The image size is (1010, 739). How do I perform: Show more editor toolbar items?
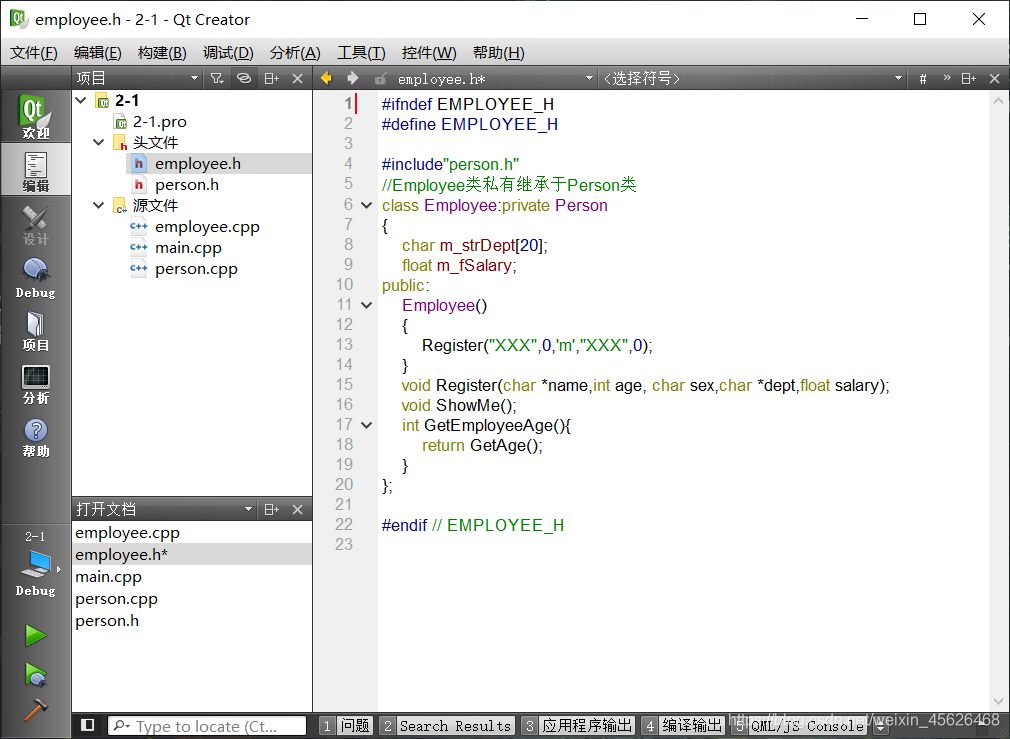click(947, 78)
